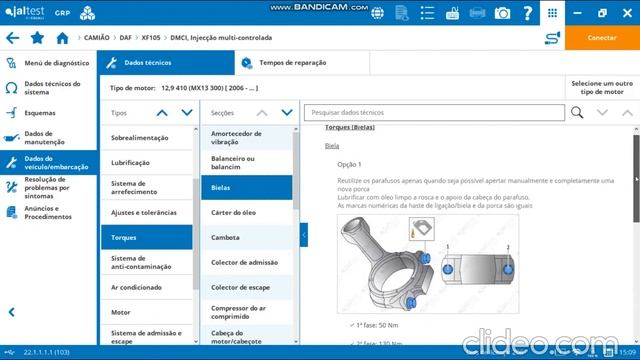Open the report document icon
The image size is (640, 360).
pos(402,13)
